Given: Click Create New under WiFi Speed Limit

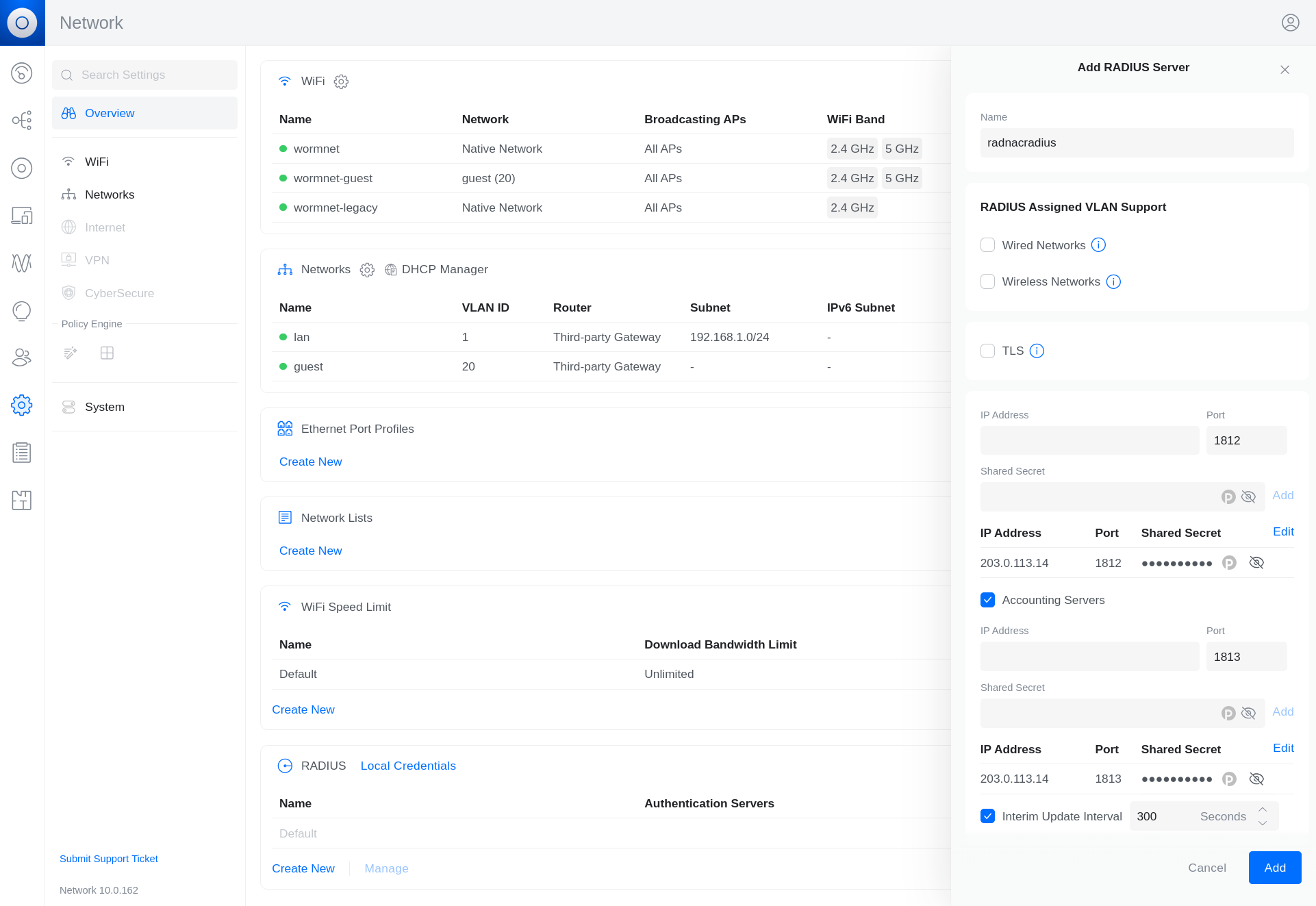Looking at the screenshot, I should pyautogui.click(x=303, y=709).
